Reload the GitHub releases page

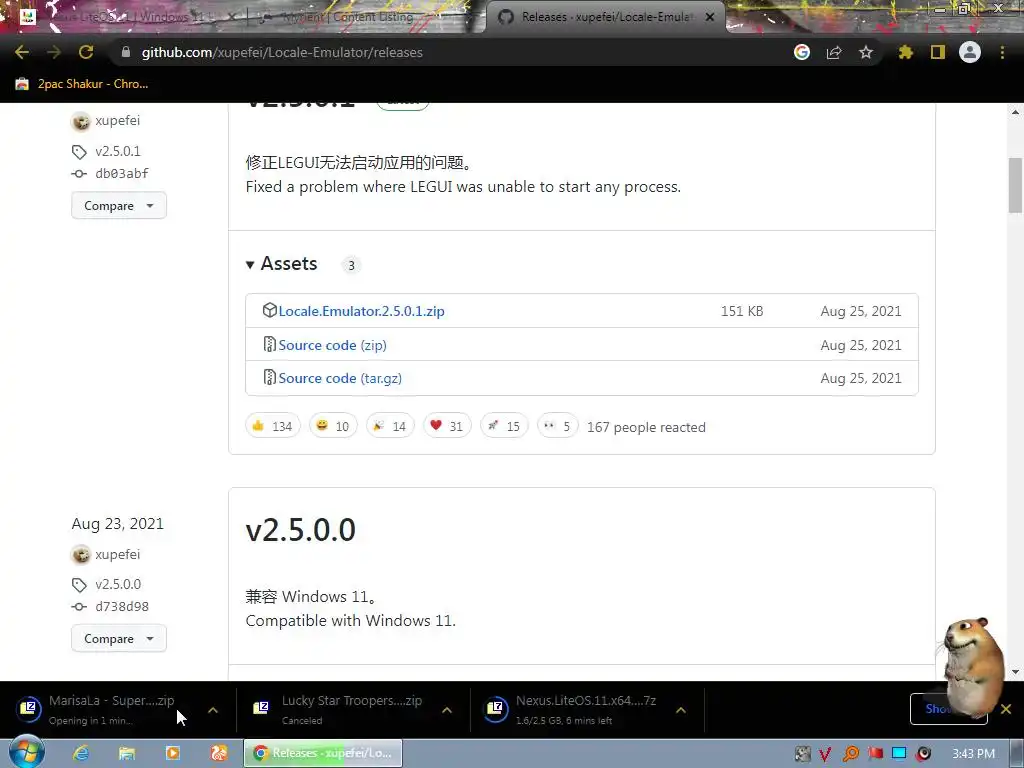[86, 52]
